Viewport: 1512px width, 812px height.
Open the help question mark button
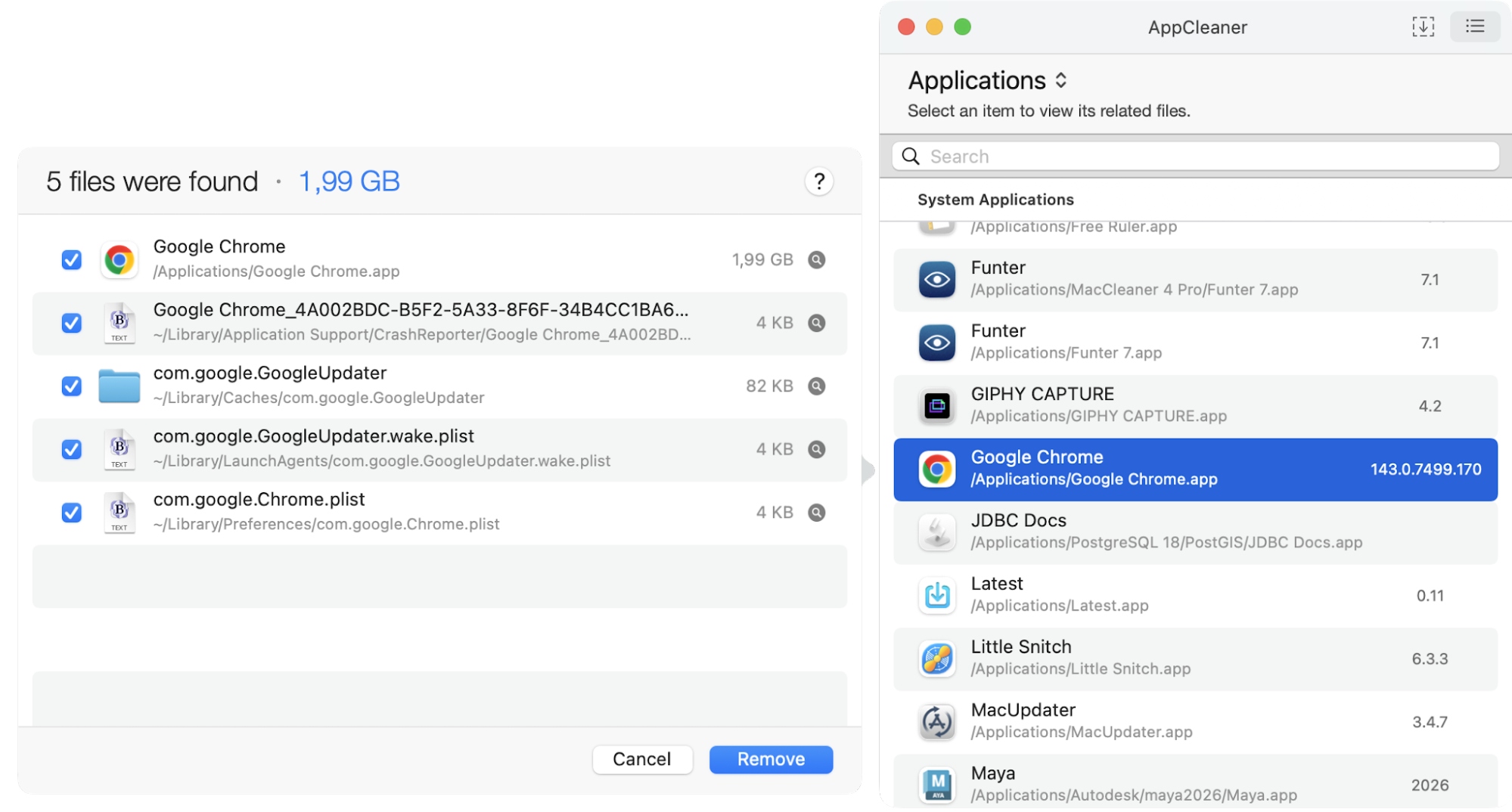click(x=818, y=181)
